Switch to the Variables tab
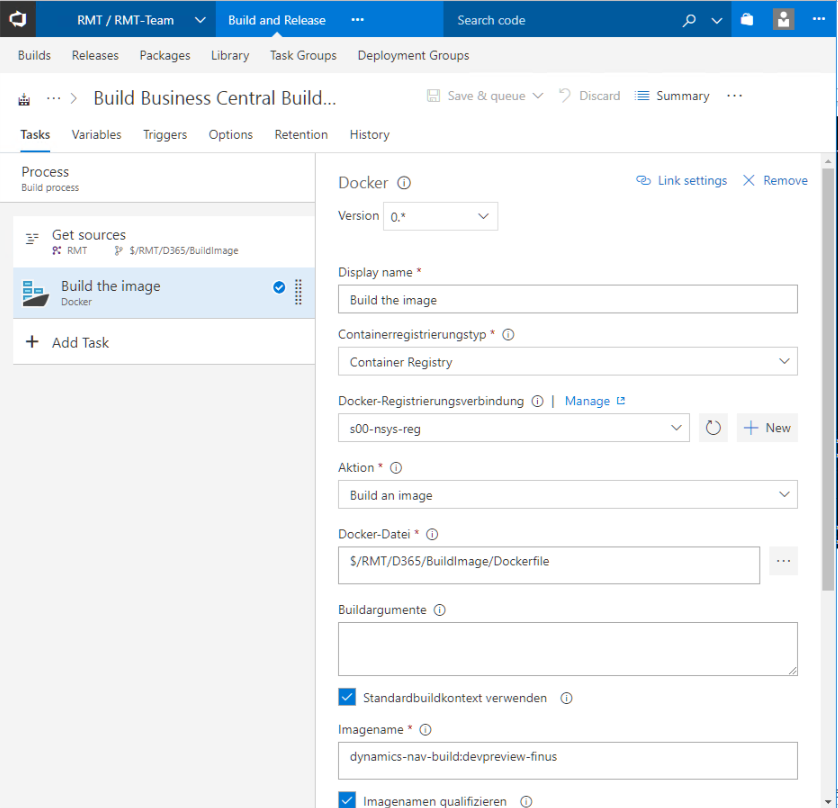The image size is (838, 808). coord(97,135)
